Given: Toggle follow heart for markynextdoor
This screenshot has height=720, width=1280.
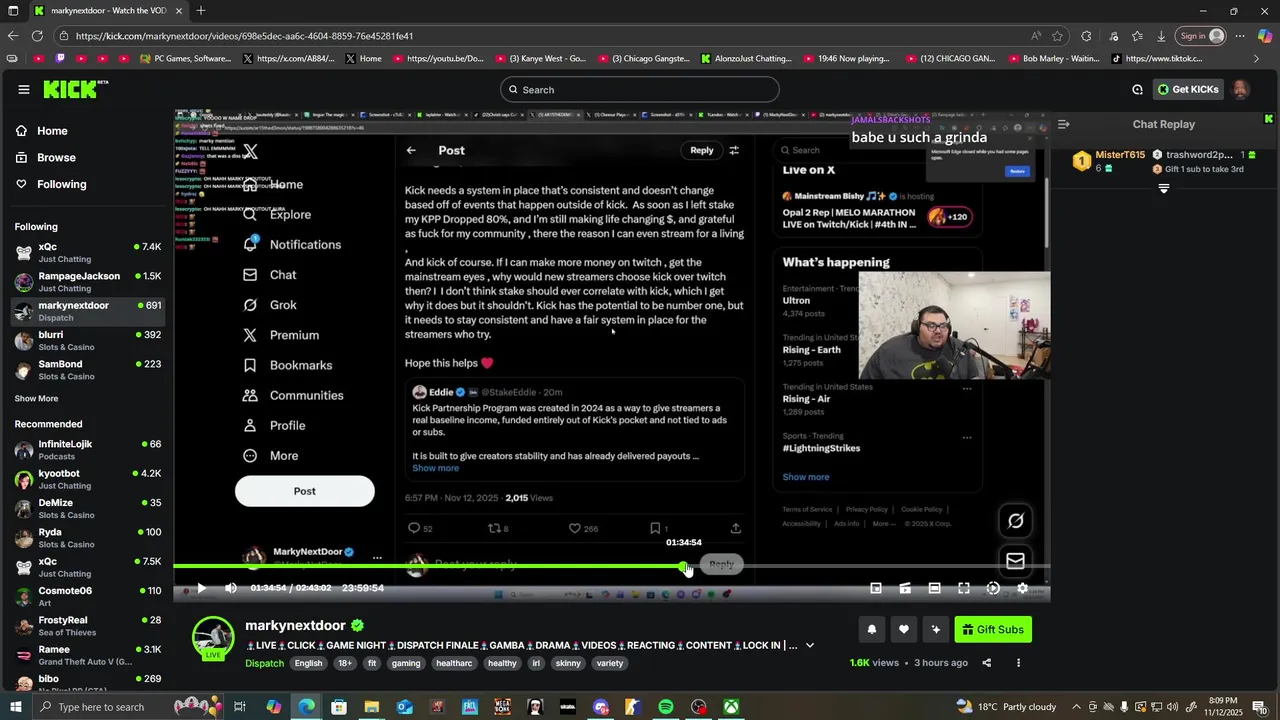Looking at the screenshot, I should [x=903, y=629].
